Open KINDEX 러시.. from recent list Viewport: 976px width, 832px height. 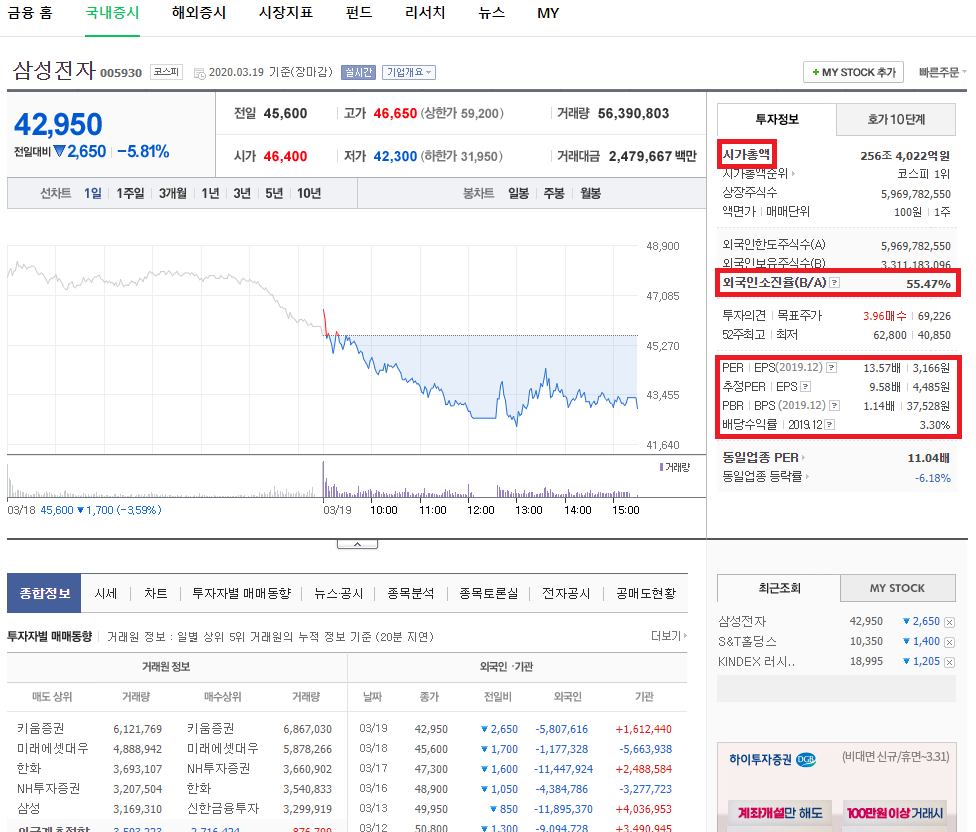[756, 661]
